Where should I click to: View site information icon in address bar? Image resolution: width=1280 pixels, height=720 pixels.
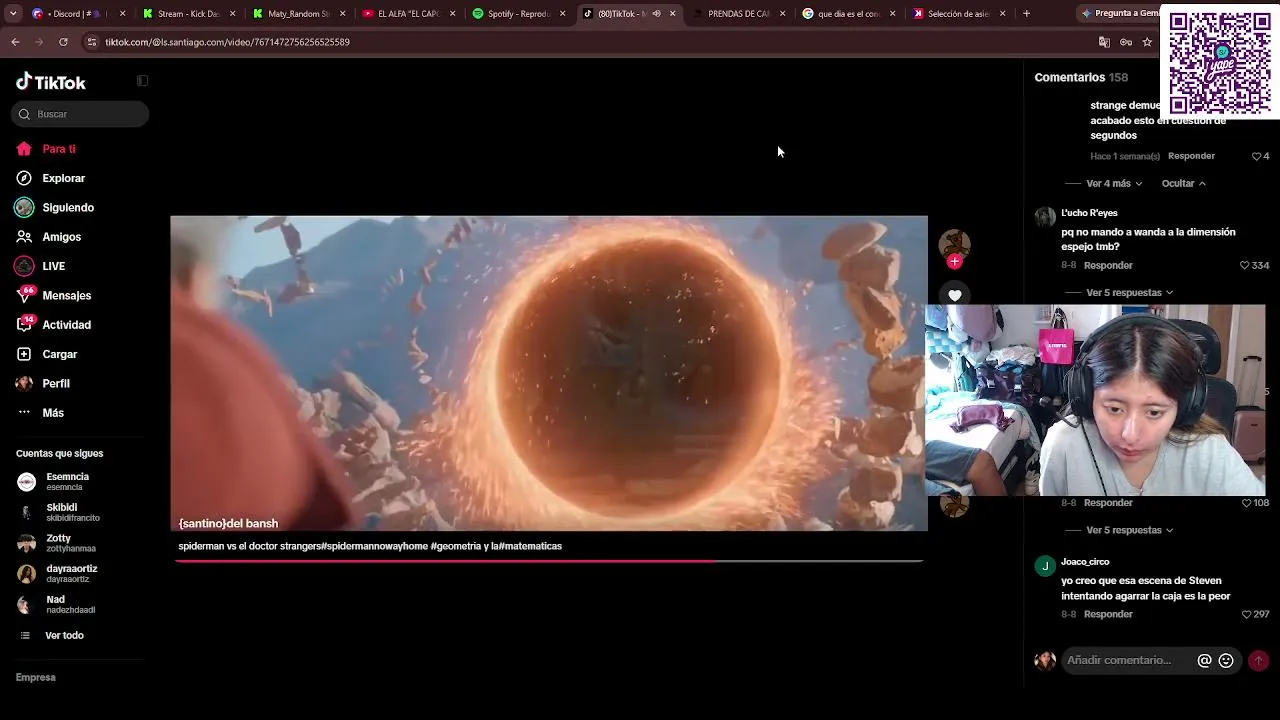(92, 42)
